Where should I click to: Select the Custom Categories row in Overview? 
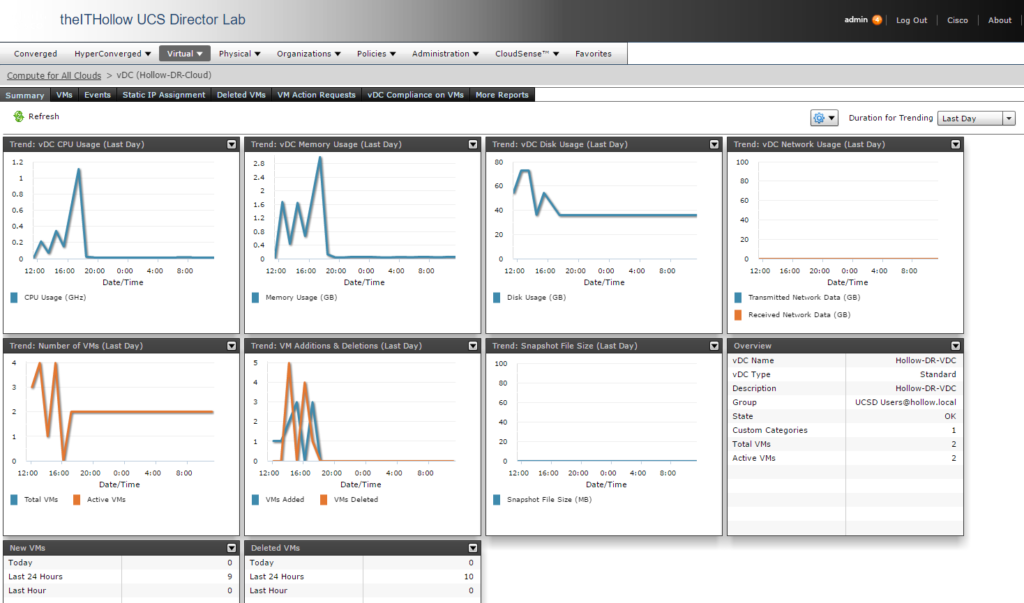click(x=845, y=431)
